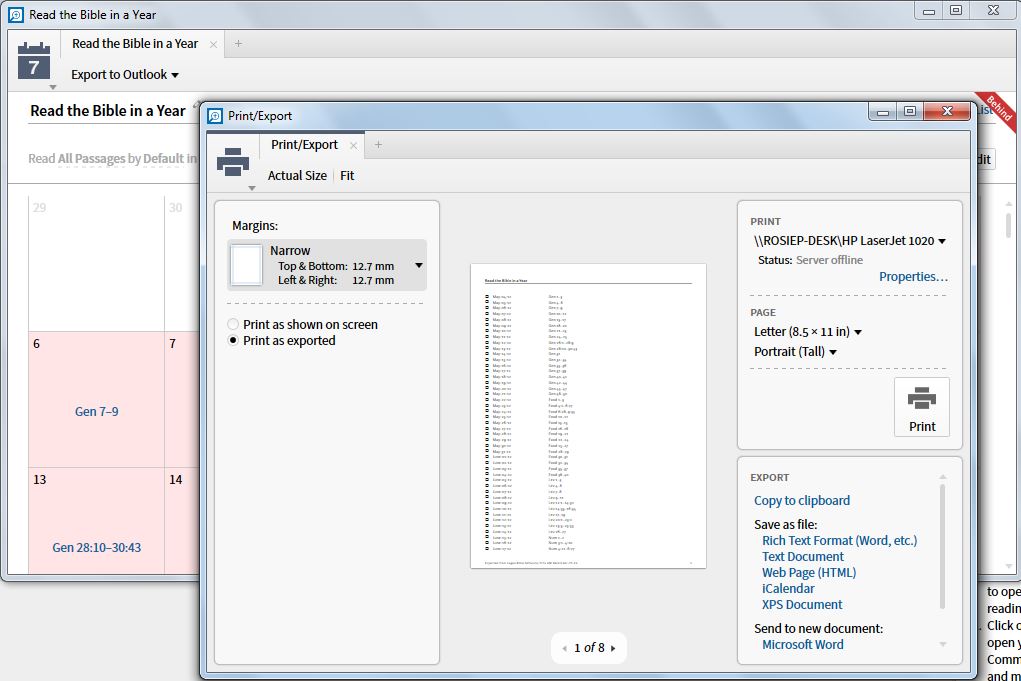1021x681 pixels.
Task: Add a new tab in reading plan window
Action: pyautogui.click(x=238, y=44)
